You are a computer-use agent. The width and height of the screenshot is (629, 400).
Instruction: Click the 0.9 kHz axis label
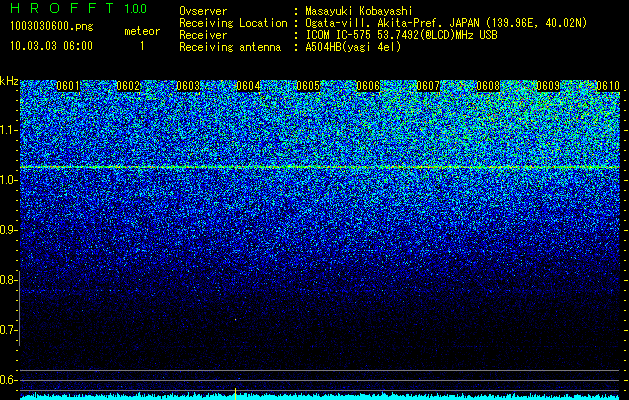tap(8, 230)
